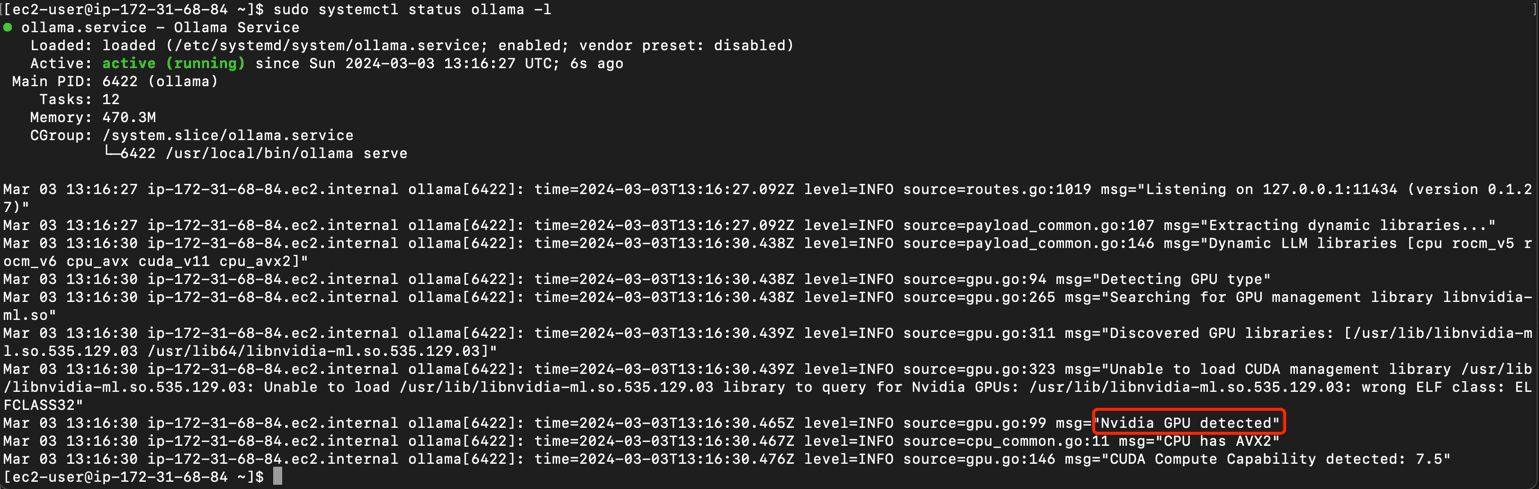
Task: Click the green status dot beside ollama.service
Action: point(8,28)
